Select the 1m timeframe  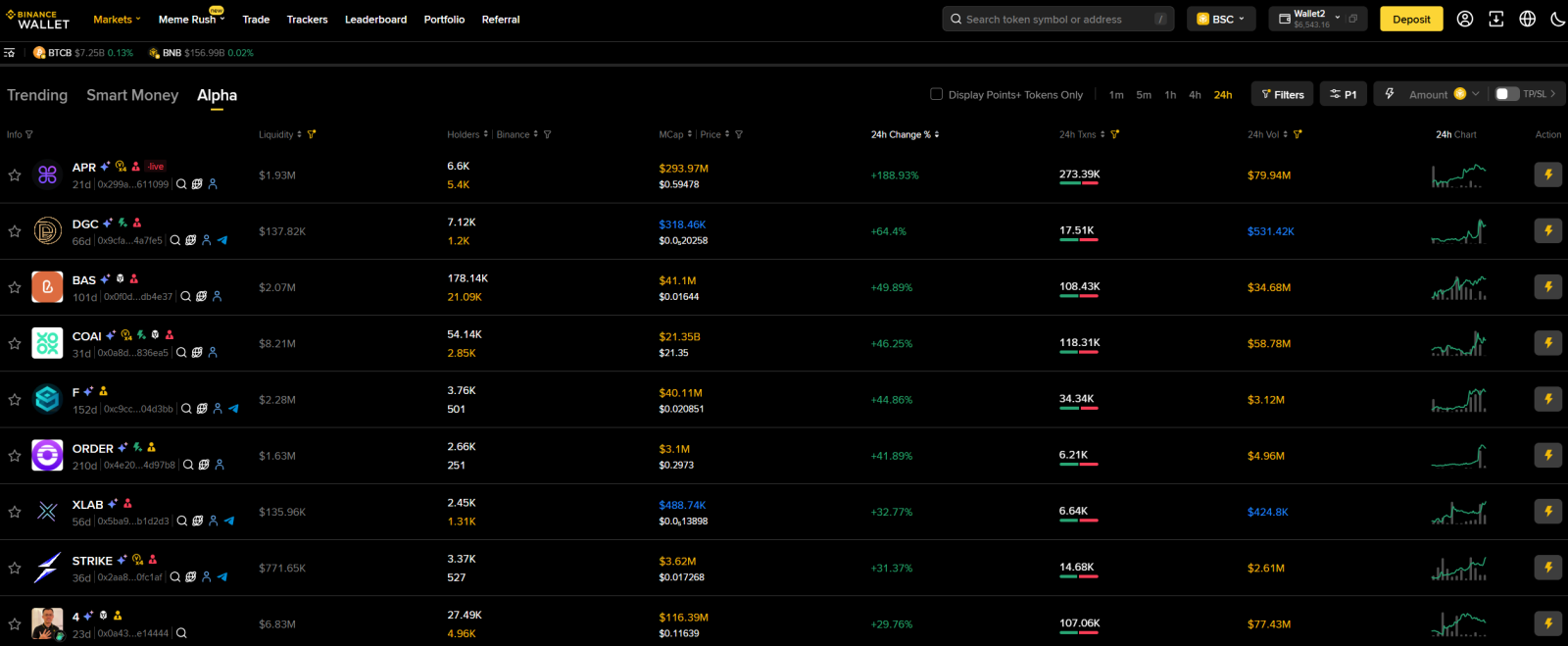[x=1116, y=95]
